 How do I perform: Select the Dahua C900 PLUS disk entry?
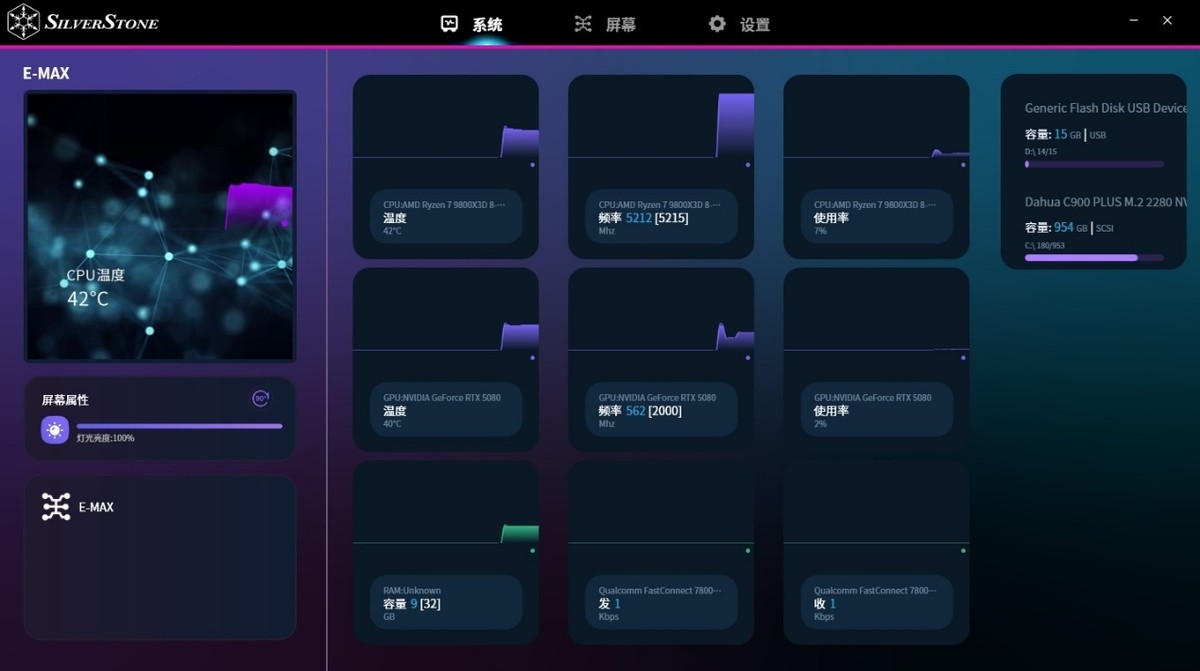[x=1094, y=230]
